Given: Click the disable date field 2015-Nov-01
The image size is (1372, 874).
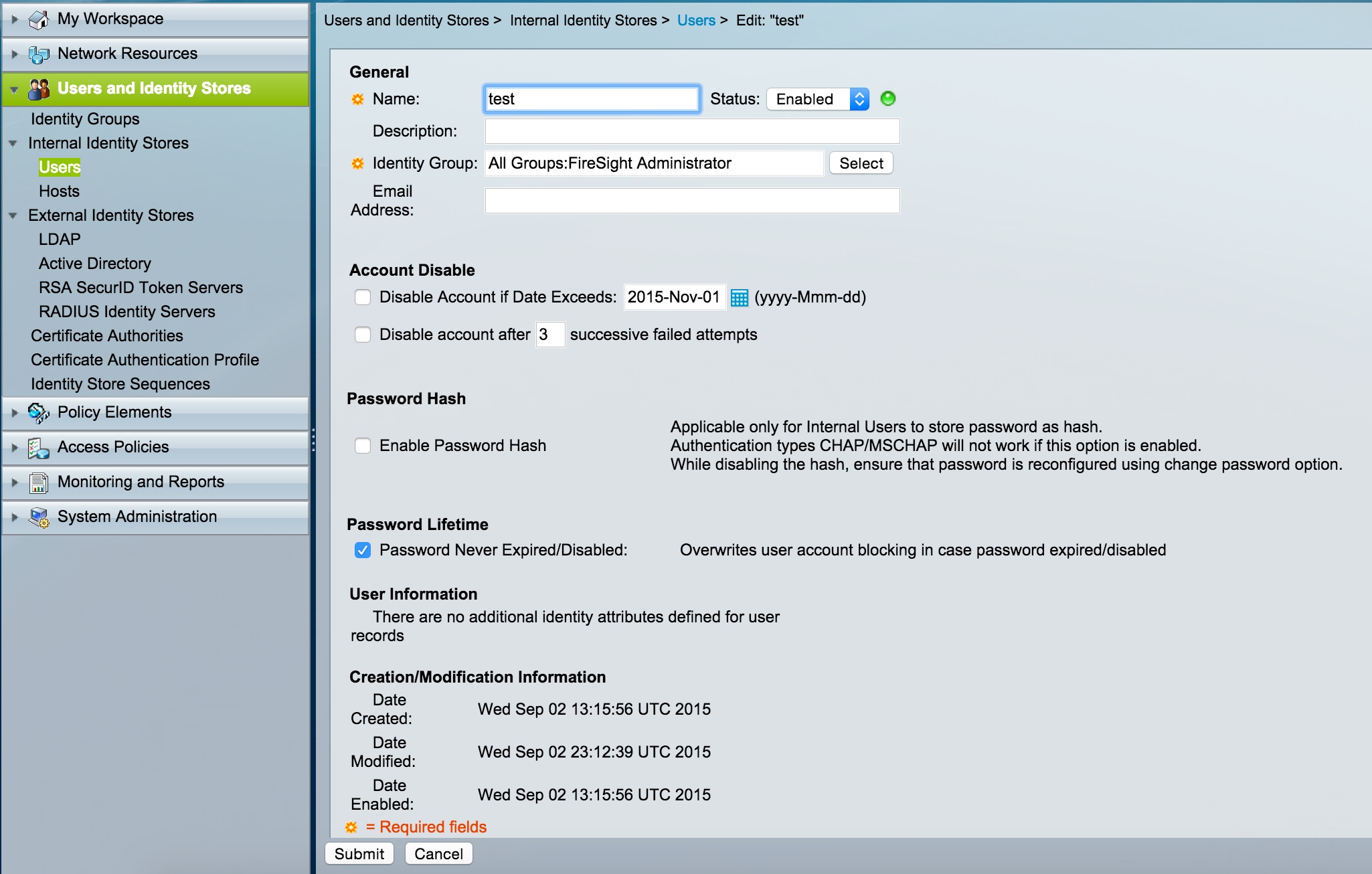Looking at the screenshot, I should [675, 297].
